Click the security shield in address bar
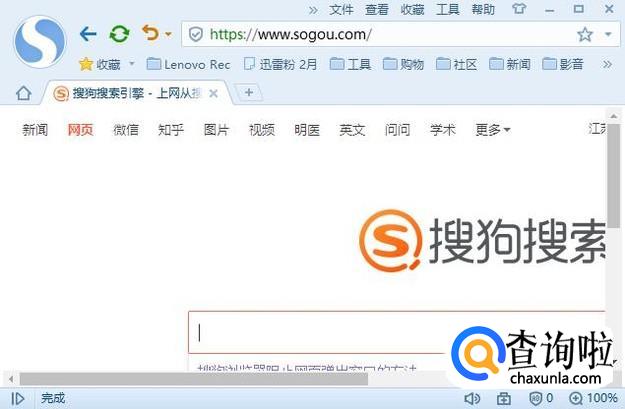Image resolution: width=625 pixels, height=409 pixels. pyautogui.click(x=195, y=34)
